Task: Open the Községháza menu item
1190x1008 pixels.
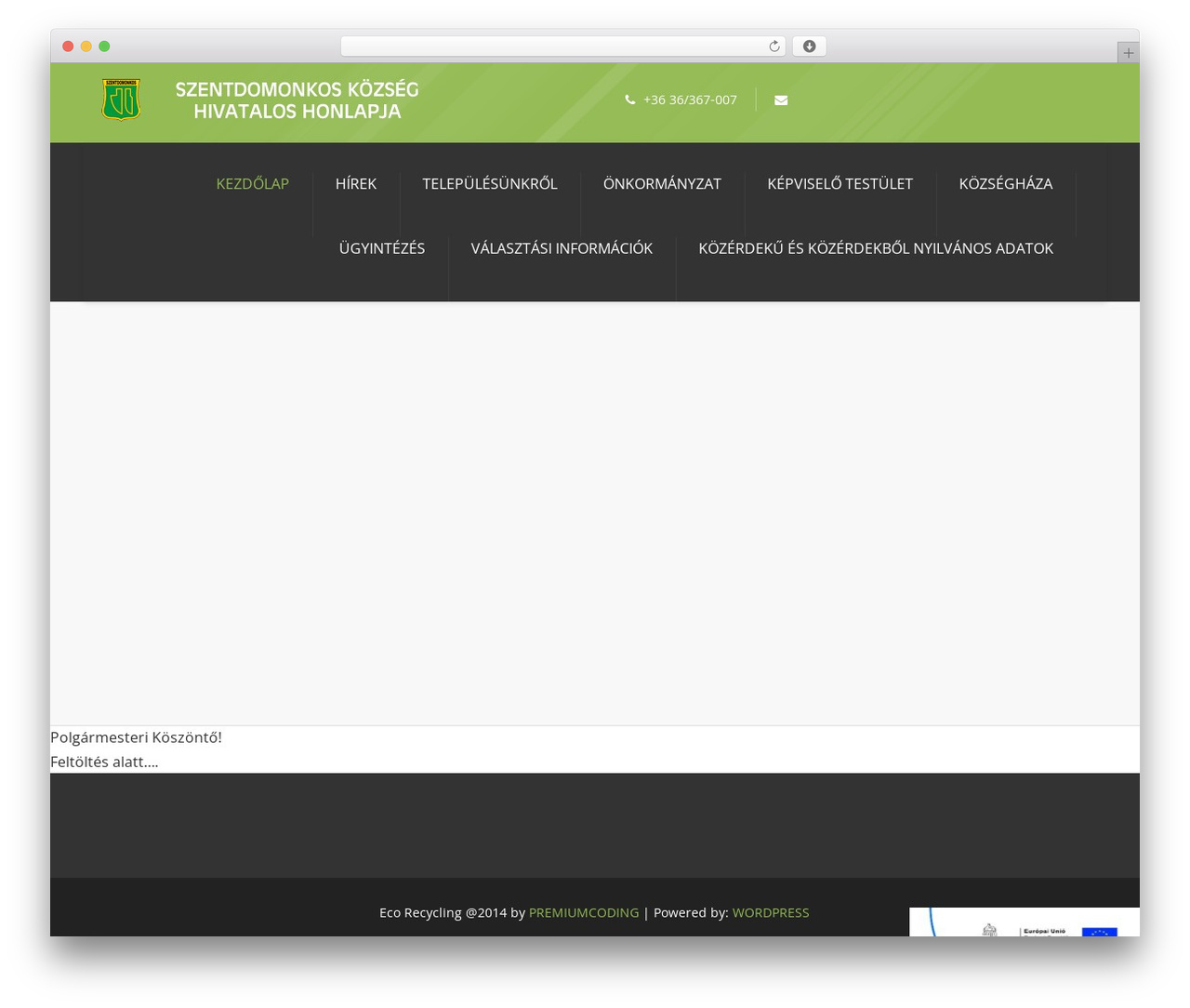Action: point(1006,184)
